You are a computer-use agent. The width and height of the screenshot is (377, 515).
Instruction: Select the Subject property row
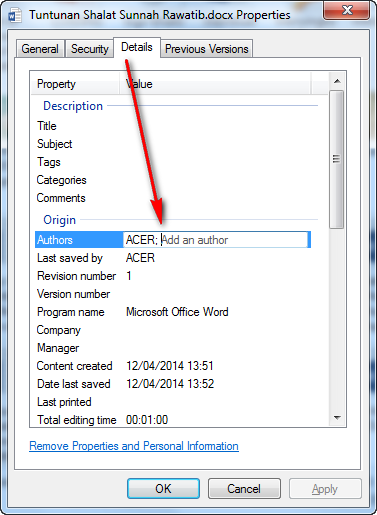coord(173,144)
